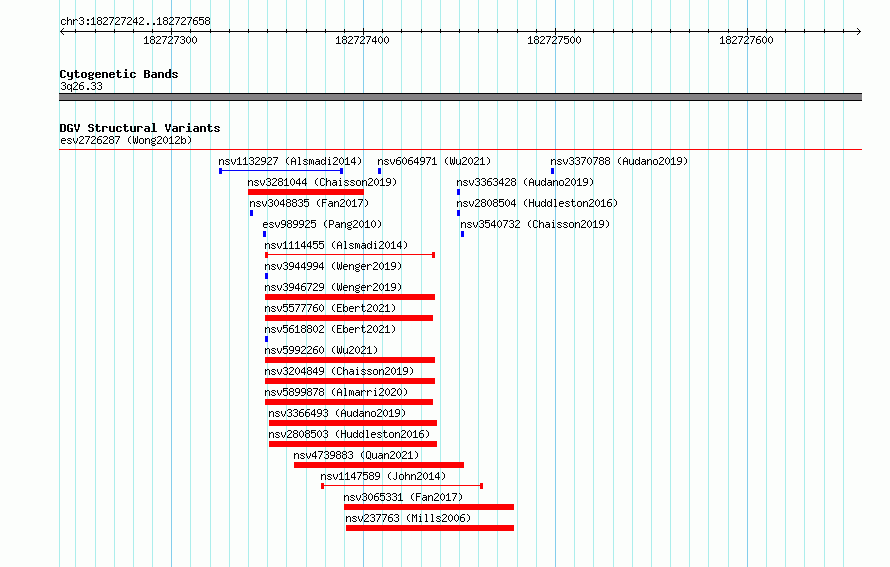Click the red bar for nsv4739883
The width and height of the screenshot is (890, 567).
point(379,465)
